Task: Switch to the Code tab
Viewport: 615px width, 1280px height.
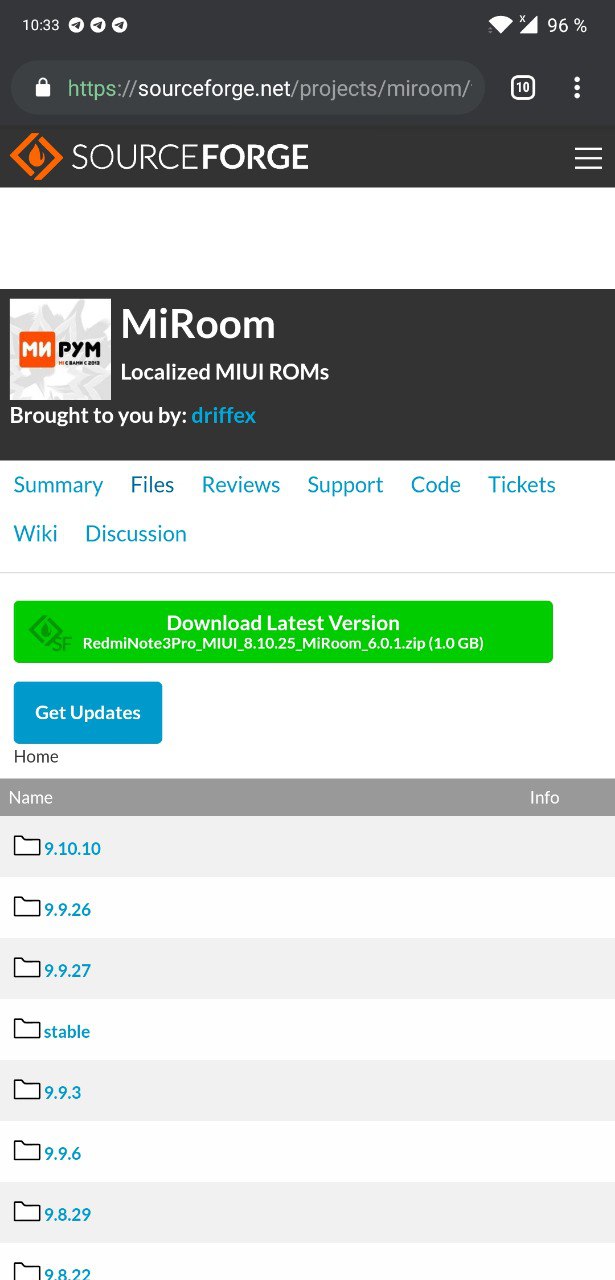Action: 436,485
